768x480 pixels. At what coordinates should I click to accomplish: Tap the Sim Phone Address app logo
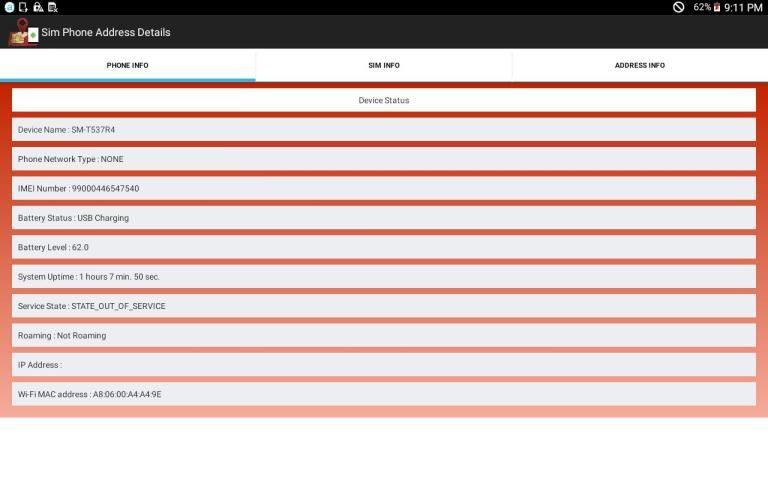tap(22, 32)
